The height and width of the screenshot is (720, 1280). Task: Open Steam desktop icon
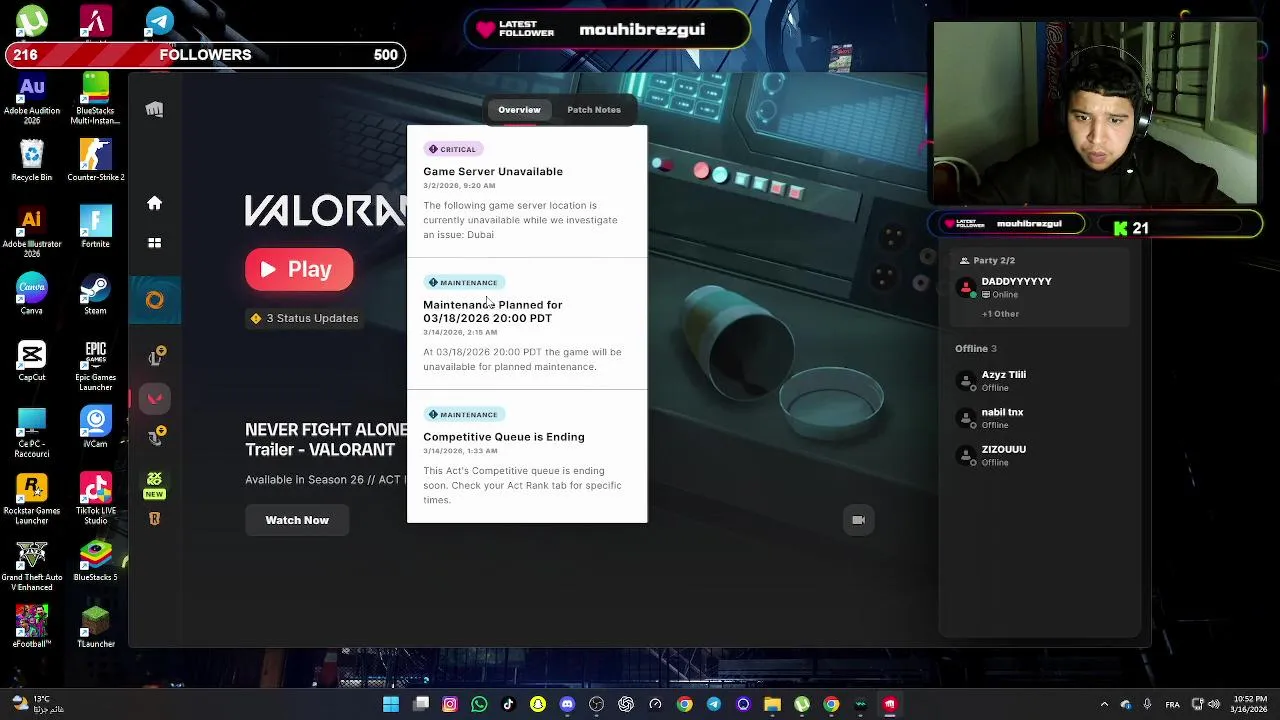(x=96, y=293)
